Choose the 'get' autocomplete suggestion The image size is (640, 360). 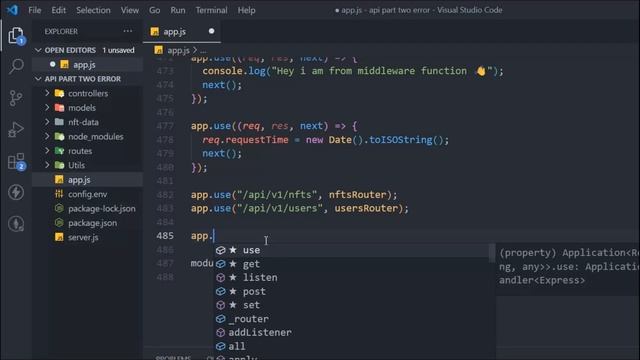coord(352,264)
